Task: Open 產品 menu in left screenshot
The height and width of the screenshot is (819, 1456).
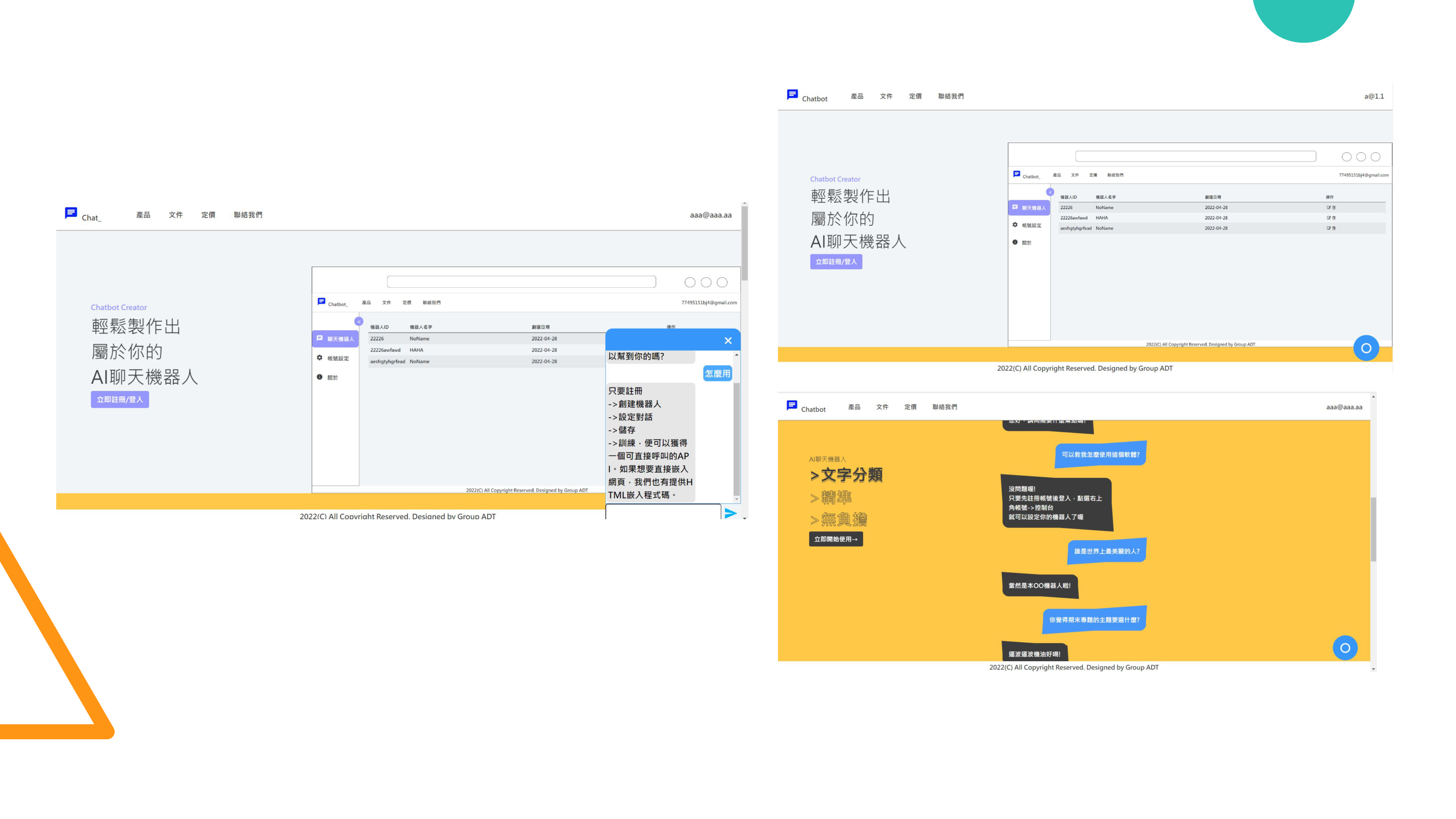Action: click(x=143, y=215)
